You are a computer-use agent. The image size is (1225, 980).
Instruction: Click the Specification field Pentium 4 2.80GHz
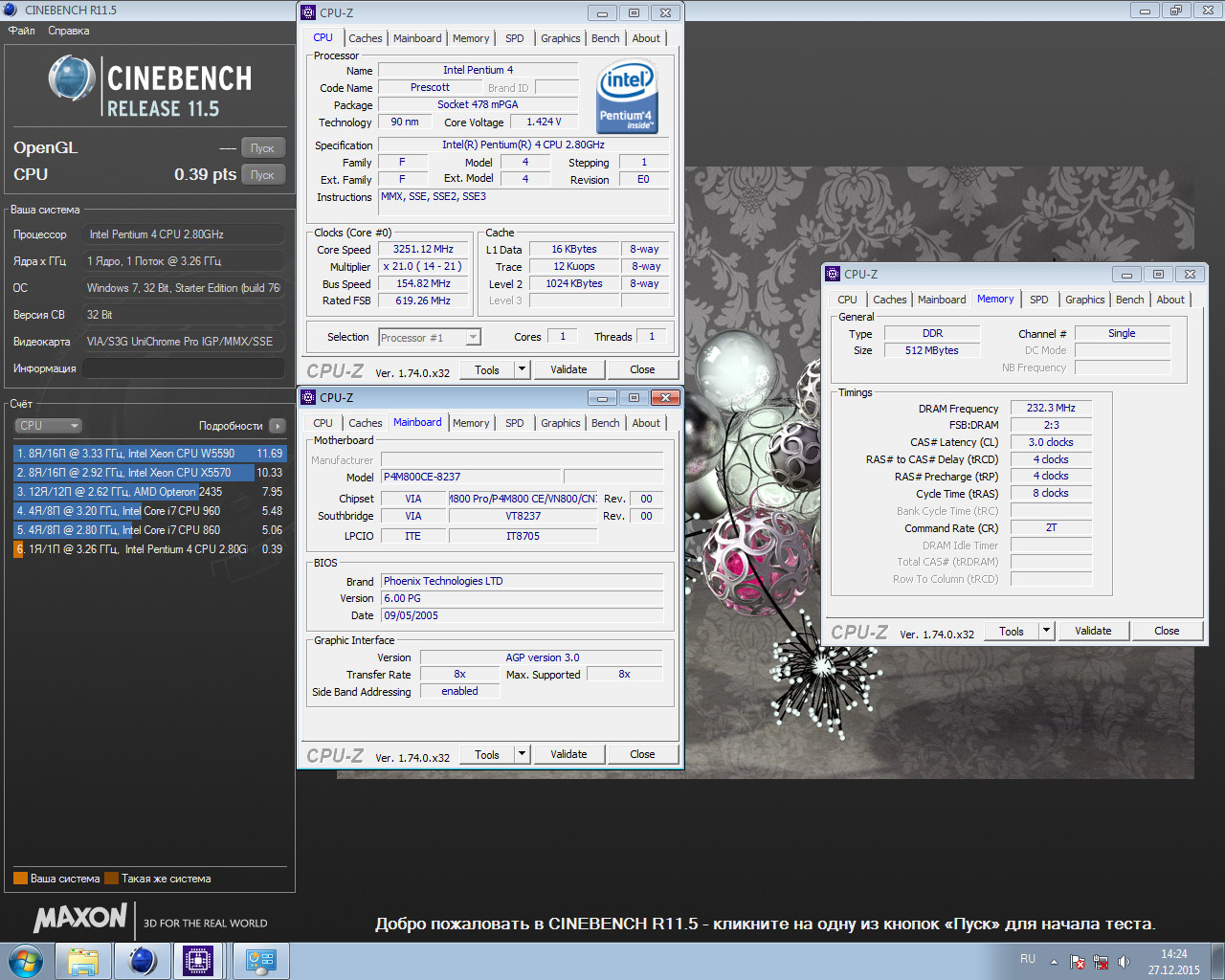523,145
